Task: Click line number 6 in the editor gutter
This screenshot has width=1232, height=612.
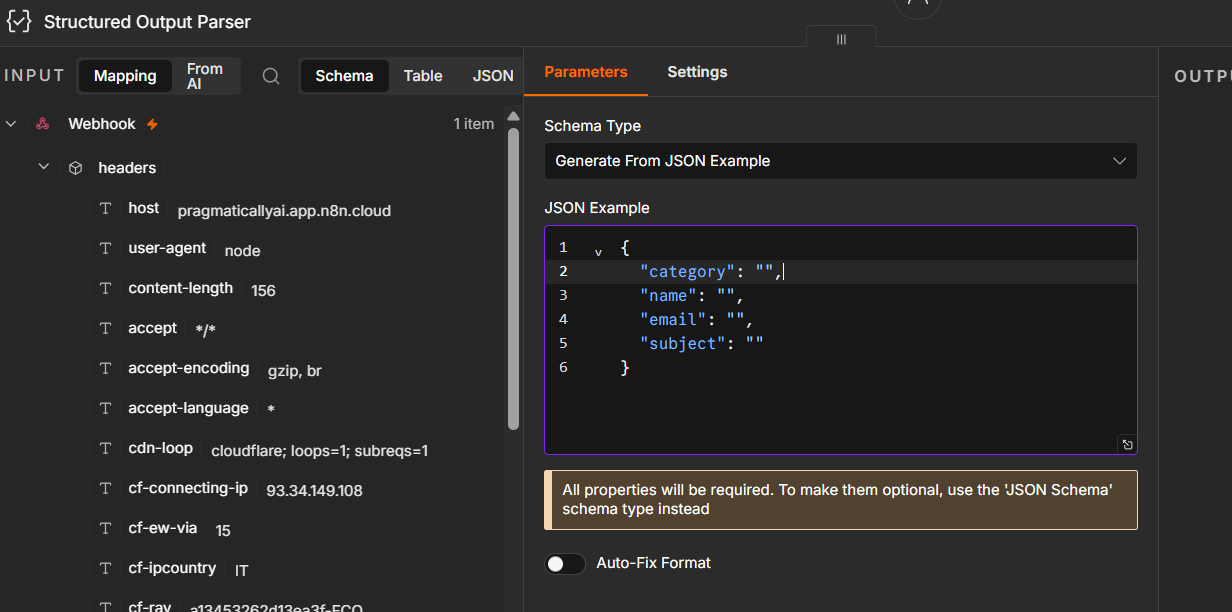Action: click(564, 367)
